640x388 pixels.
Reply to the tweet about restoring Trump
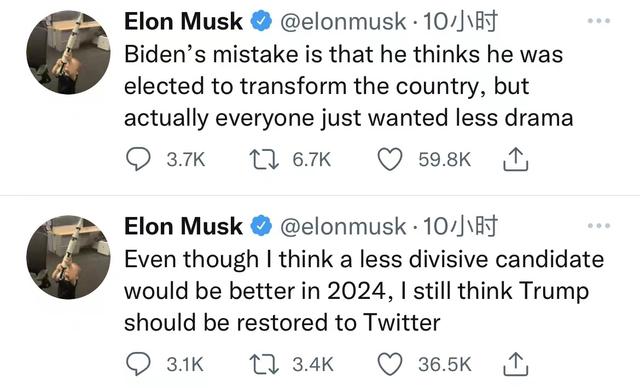(x=138, y=364)
